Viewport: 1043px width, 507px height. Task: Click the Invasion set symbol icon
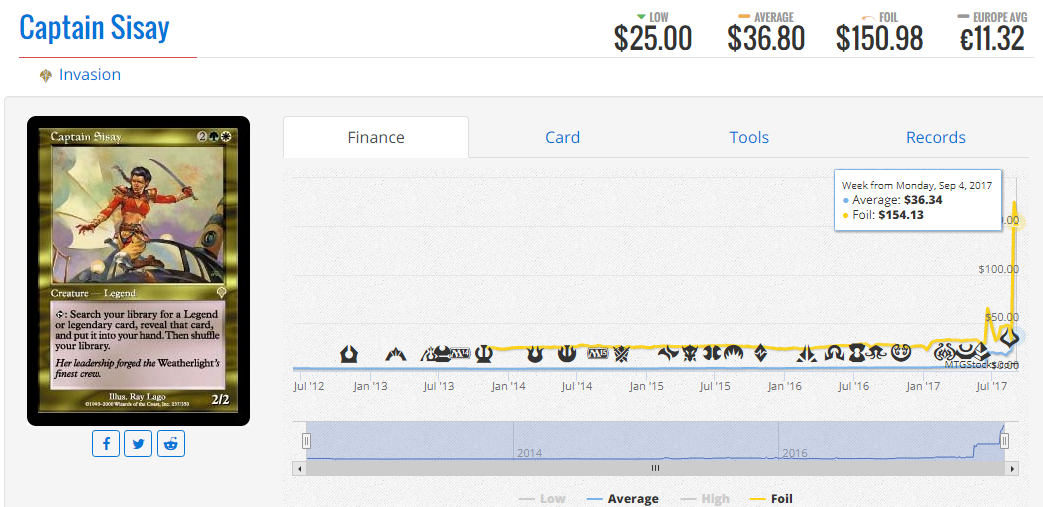(46, 75)
